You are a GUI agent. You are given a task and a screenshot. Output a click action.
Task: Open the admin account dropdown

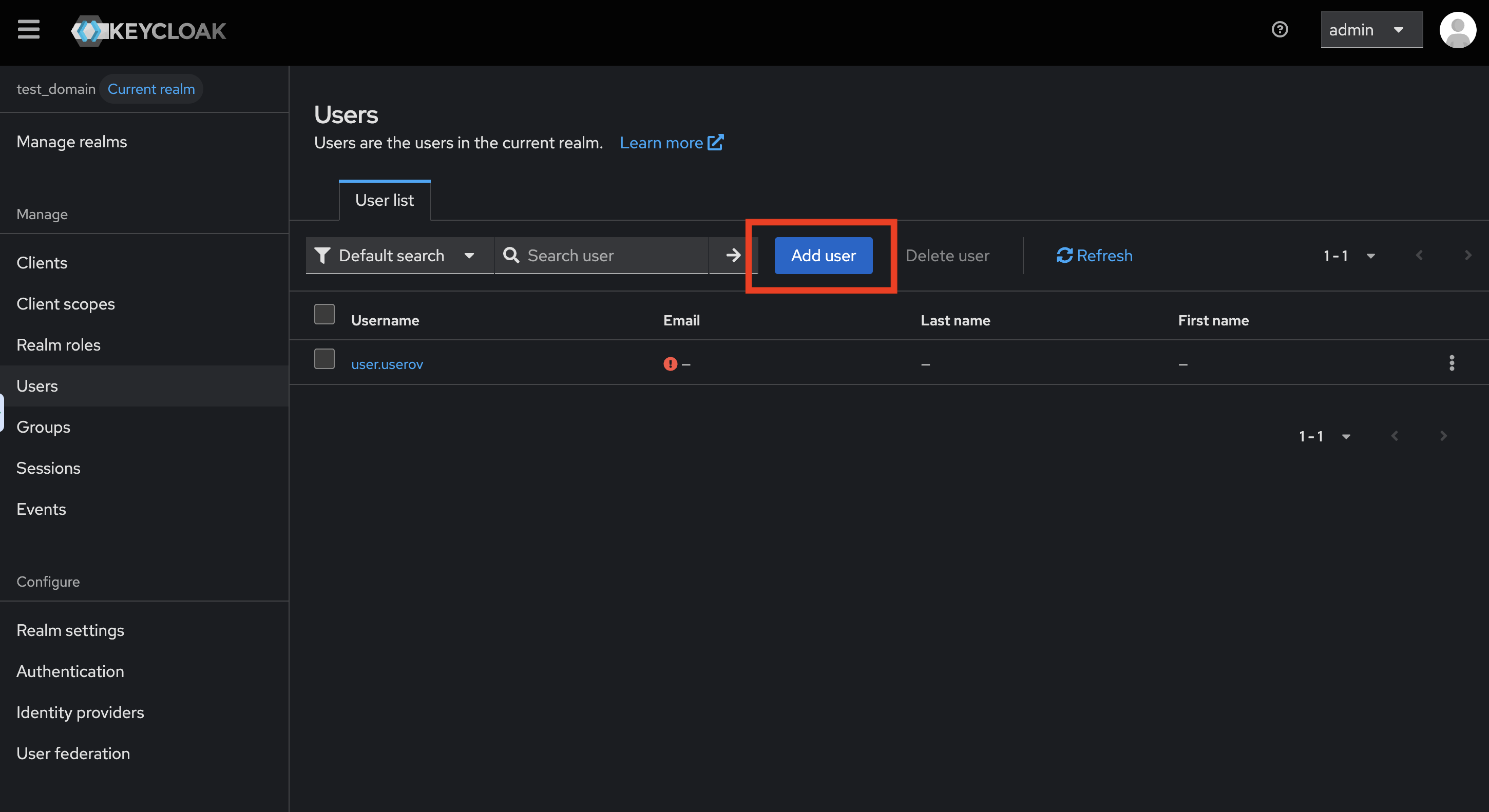(x=1370, y=30)
